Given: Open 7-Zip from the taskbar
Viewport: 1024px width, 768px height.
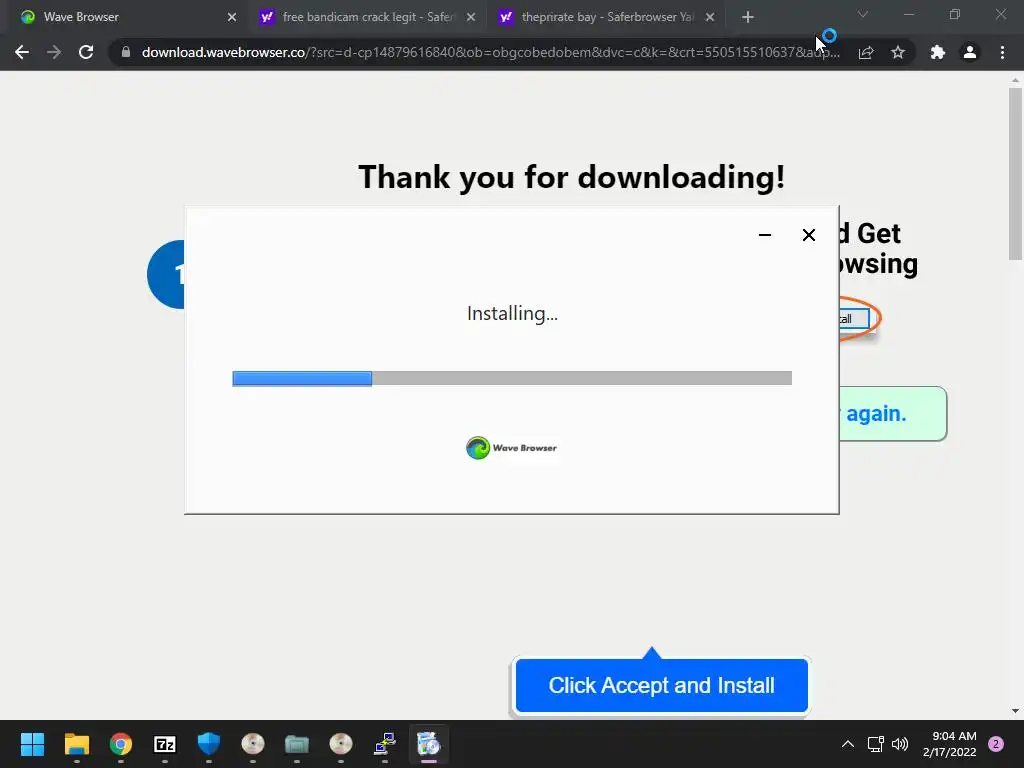Looking at the screenshot, I should pyautogui.click(x=165, y=744).
